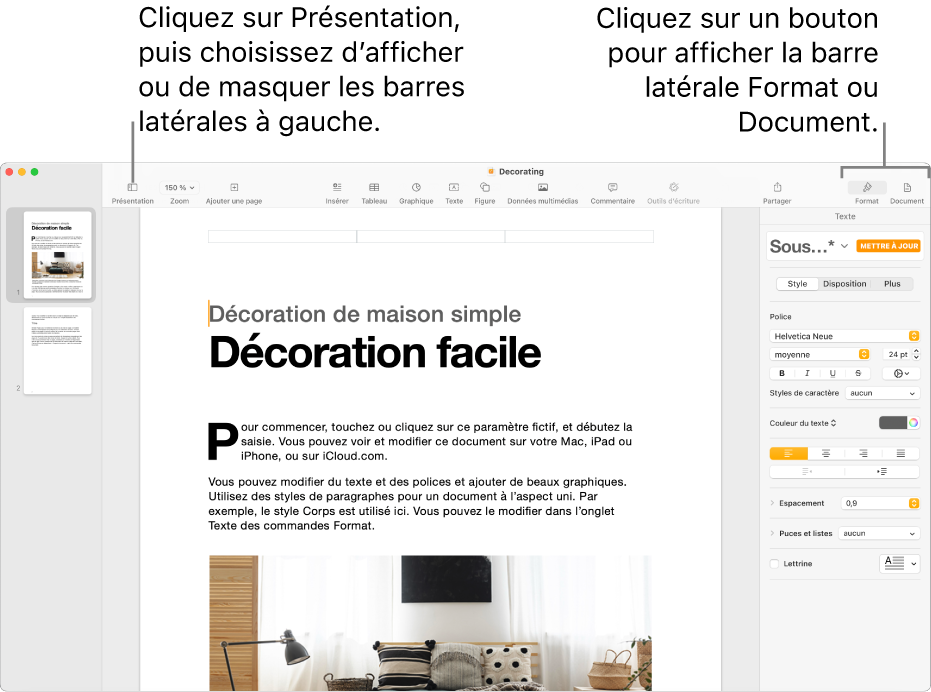Open the Présentation sidebar menu
931x692 pixels.
132,188
